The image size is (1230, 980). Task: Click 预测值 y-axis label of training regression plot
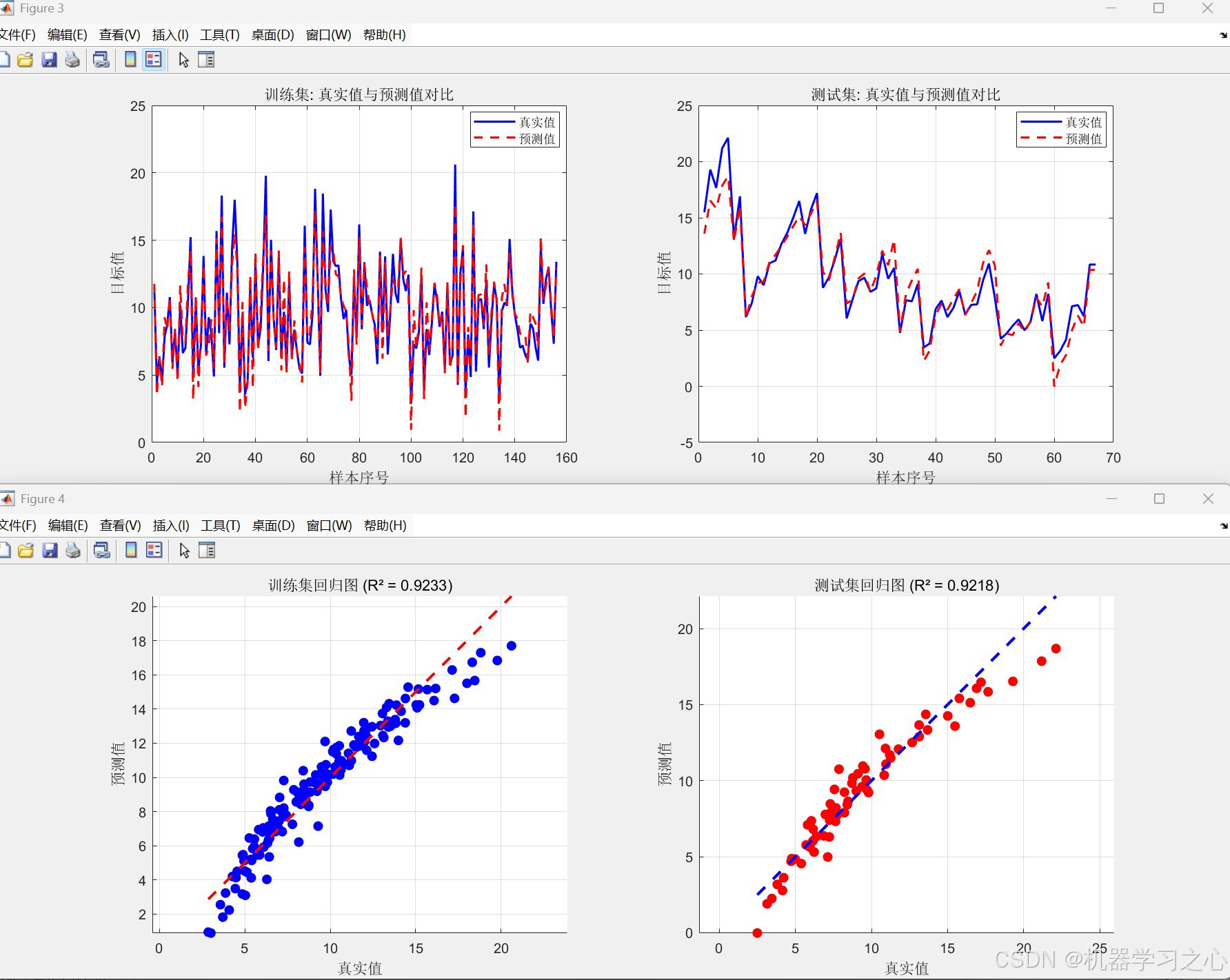[118, 764]
